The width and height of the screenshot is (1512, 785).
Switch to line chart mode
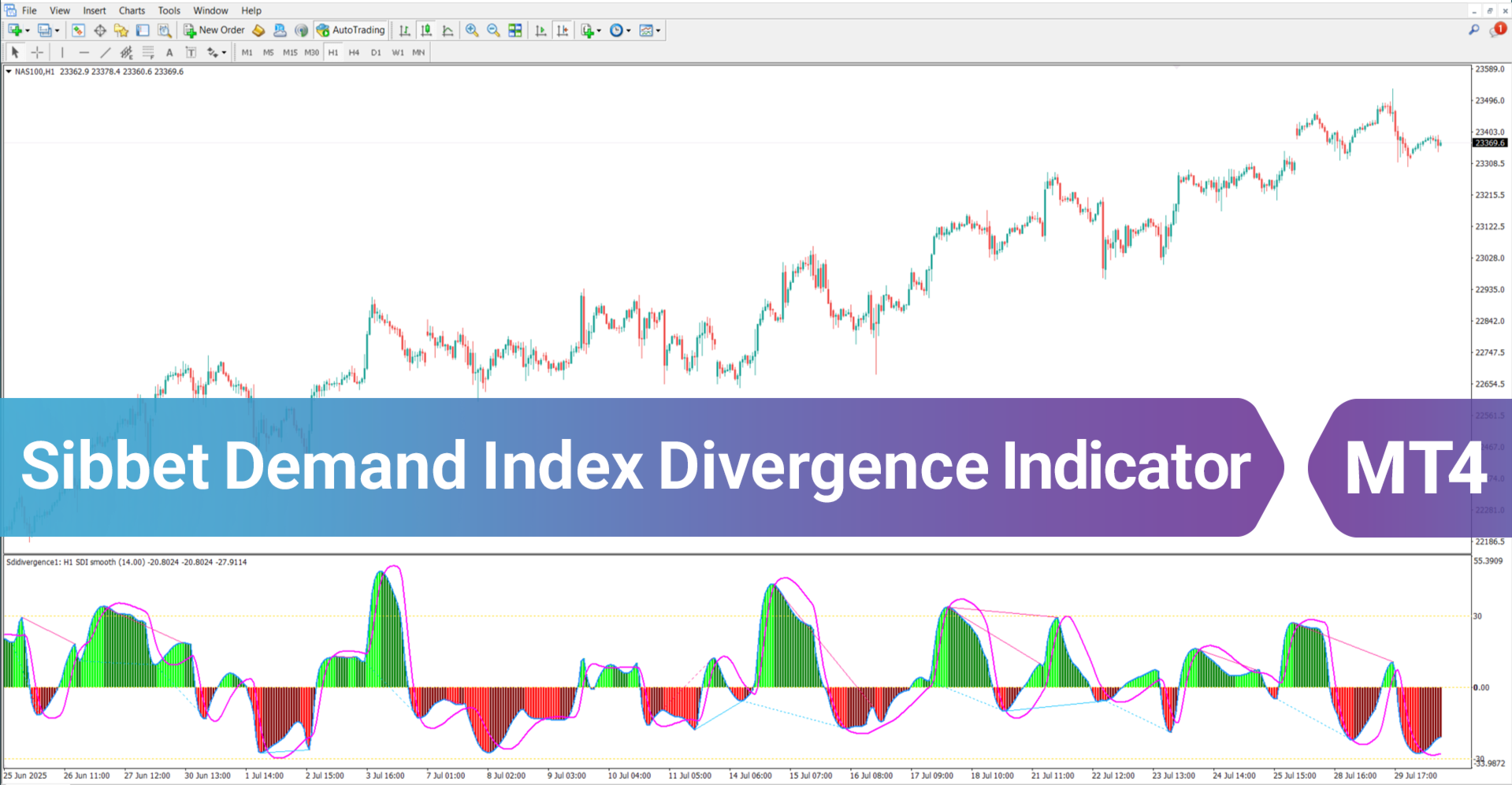[448, 31]
